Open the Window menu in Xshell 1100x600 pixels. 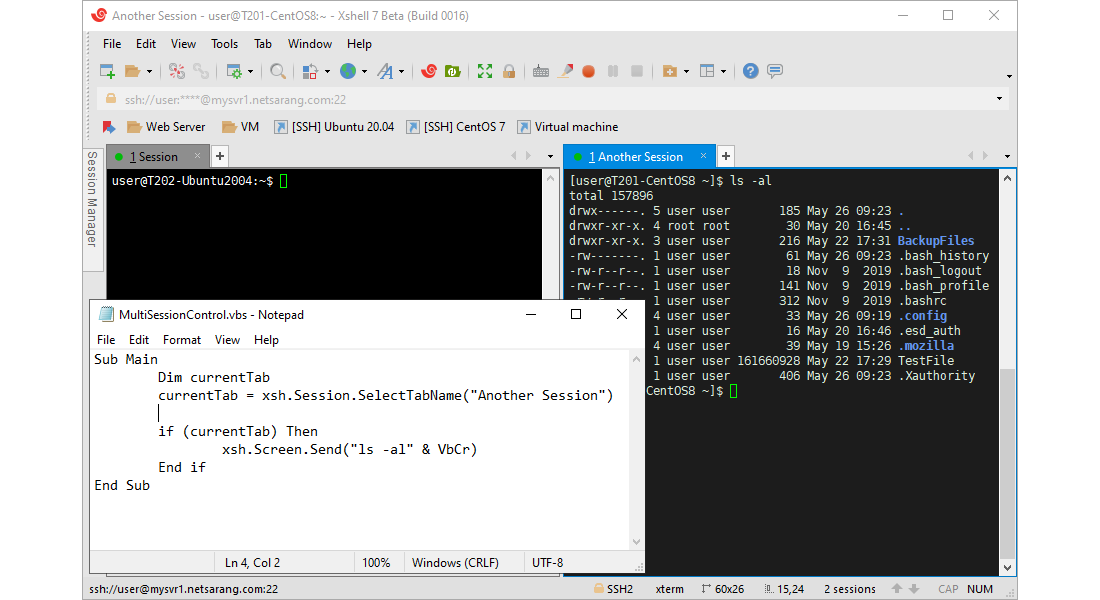(x=309, y=44)
